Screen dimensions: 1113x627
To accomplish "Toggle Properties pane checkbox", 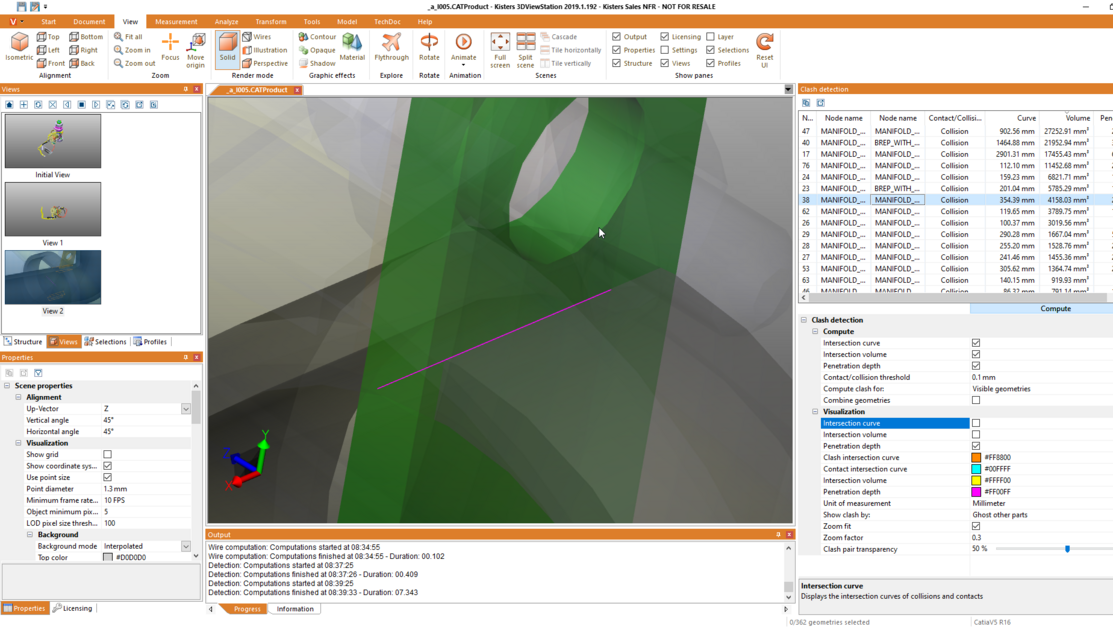I will [x=616, y=50].
